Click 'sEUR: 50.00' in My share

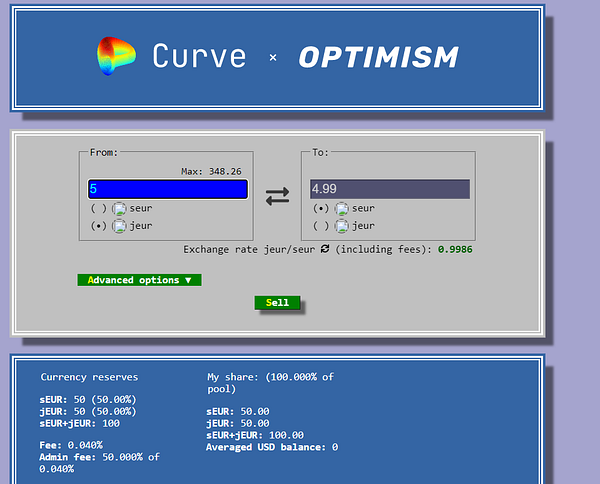click(238, 412)
